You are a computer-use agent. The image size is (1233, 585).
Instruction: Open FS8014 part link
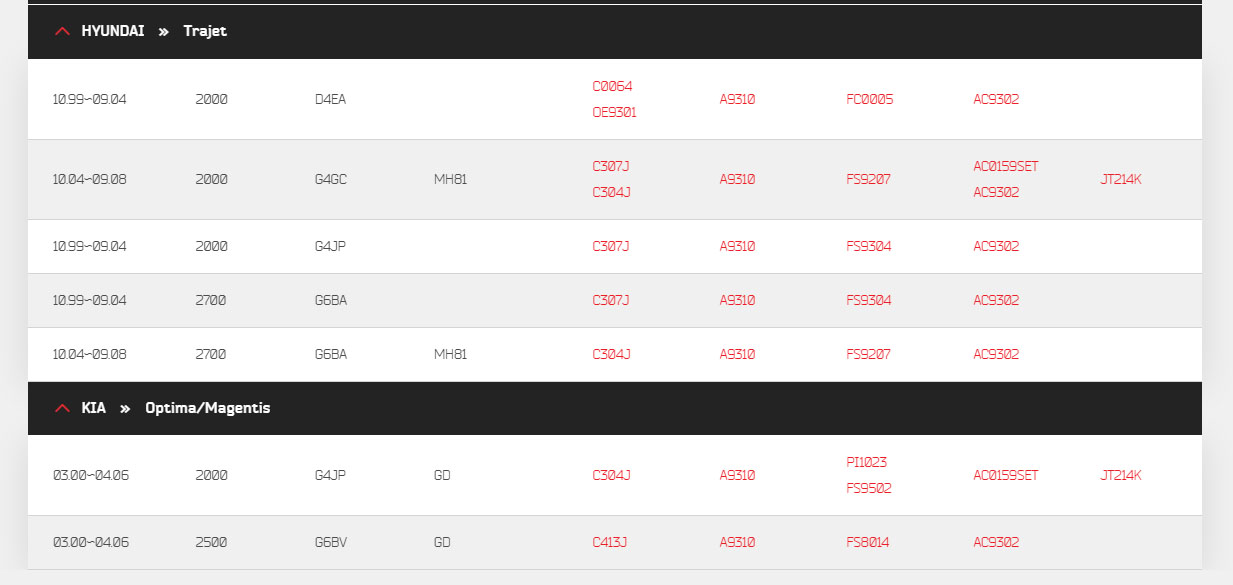(x=868, y=542)
